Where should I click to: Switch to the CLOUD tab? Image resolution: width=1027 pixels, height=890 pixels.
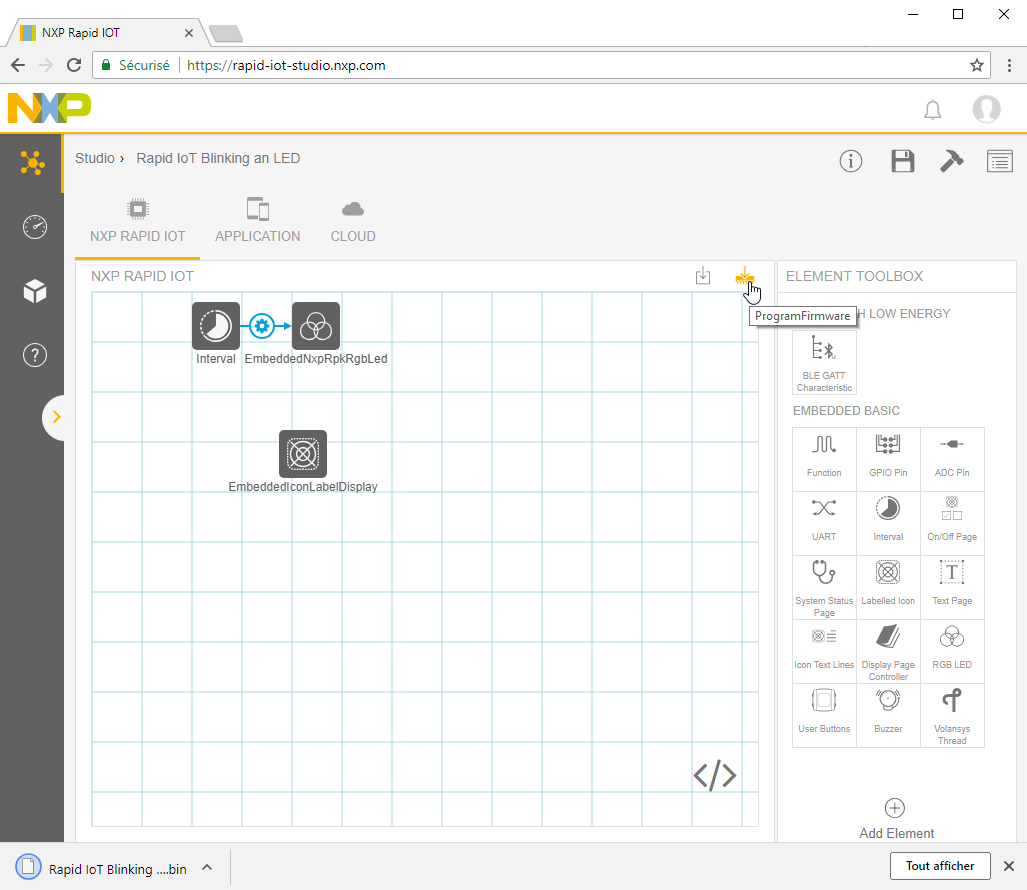(353, 221)
